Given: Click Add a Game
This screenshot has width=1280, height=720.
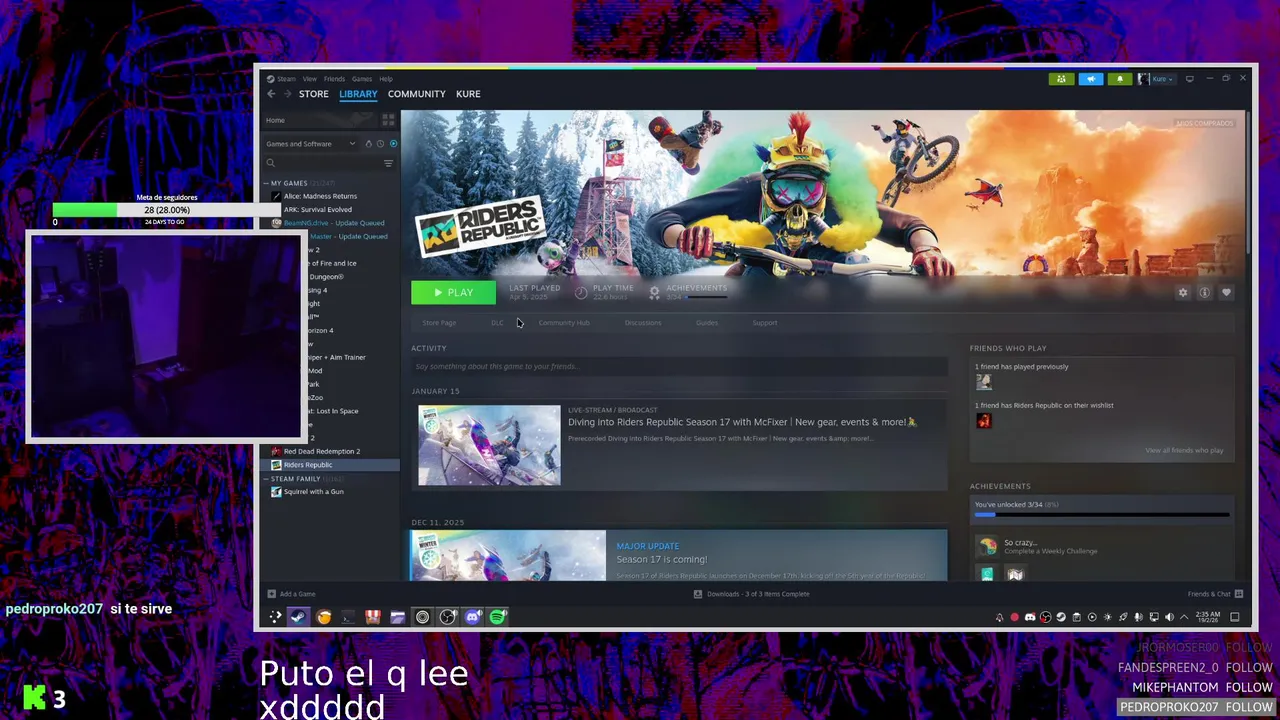Looking at the screenshot, I should pos(291,594).
